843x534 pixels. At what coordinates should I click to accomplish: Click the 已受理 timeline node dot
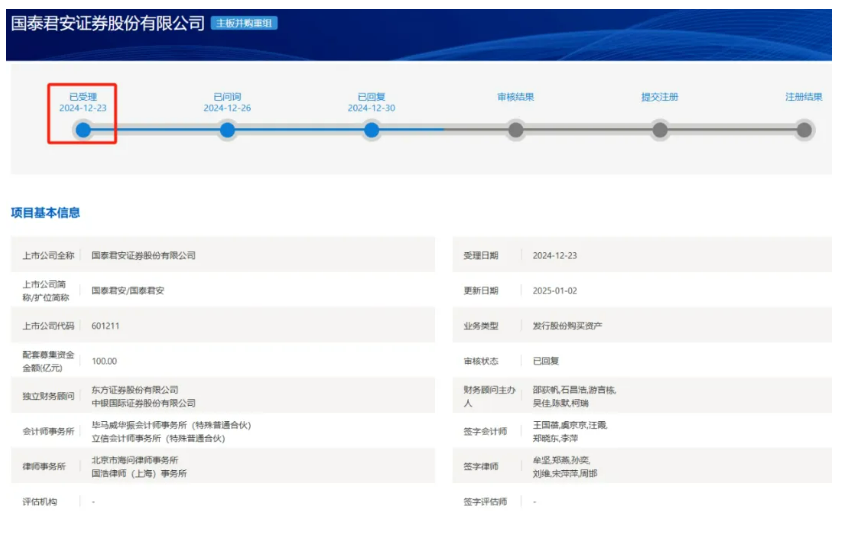point(83,130)
